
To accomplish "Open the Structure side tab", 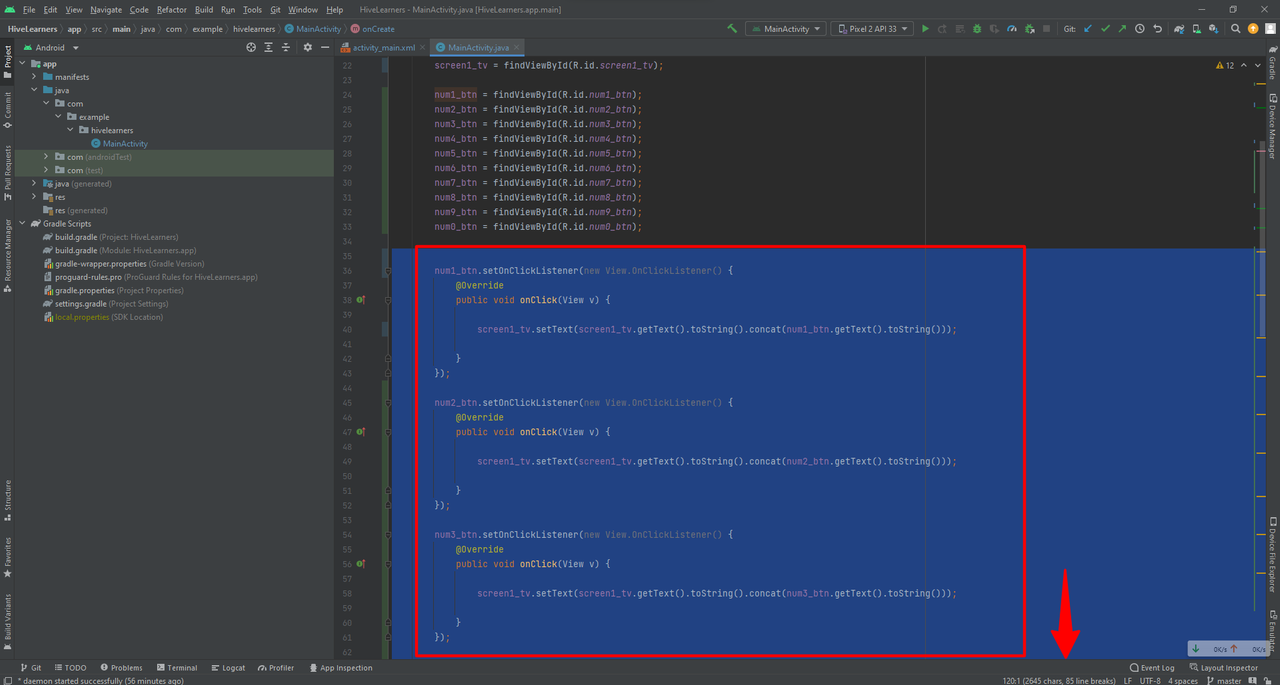I will coord(7,499).
